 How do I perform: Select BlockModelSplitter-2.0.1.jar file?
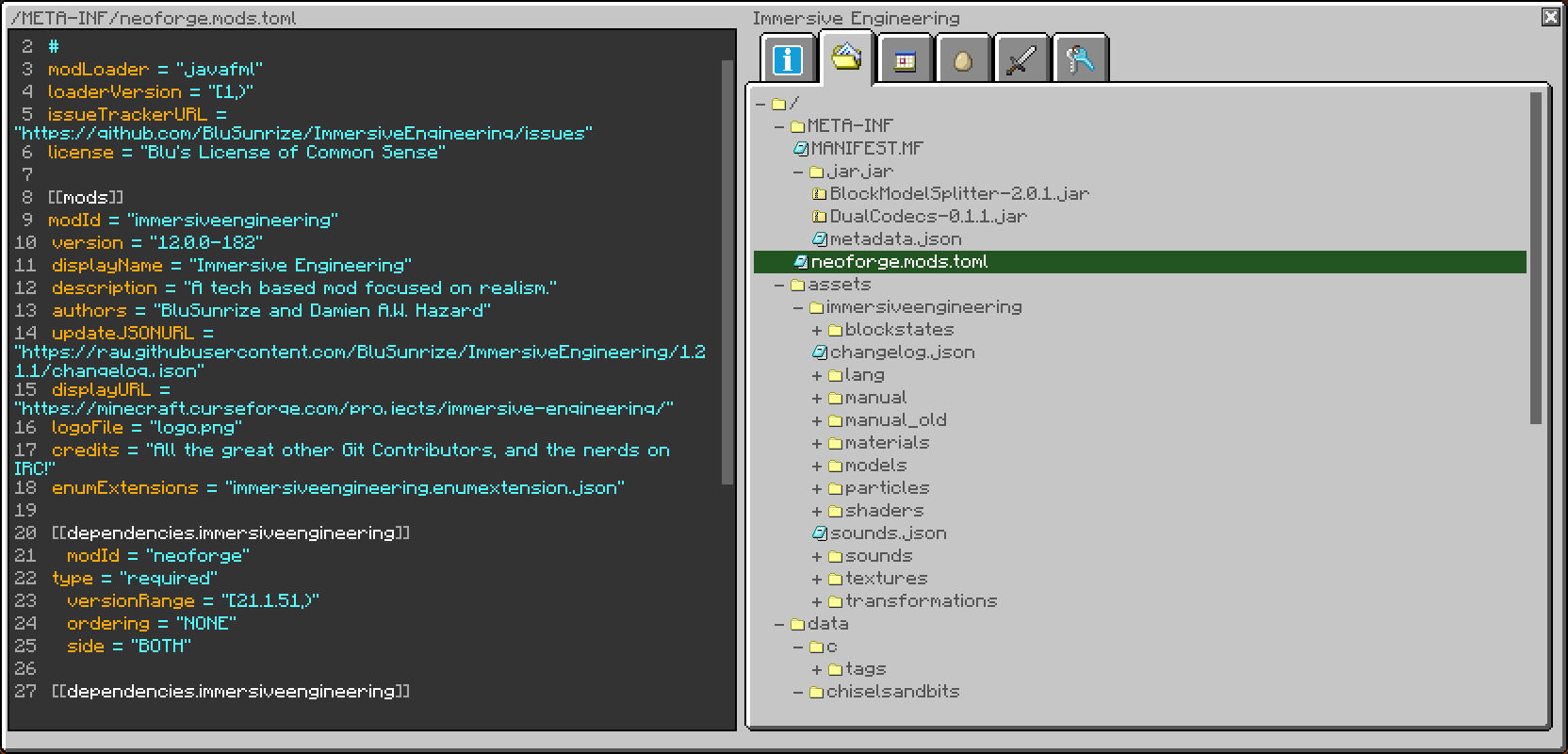coord(958,194)
